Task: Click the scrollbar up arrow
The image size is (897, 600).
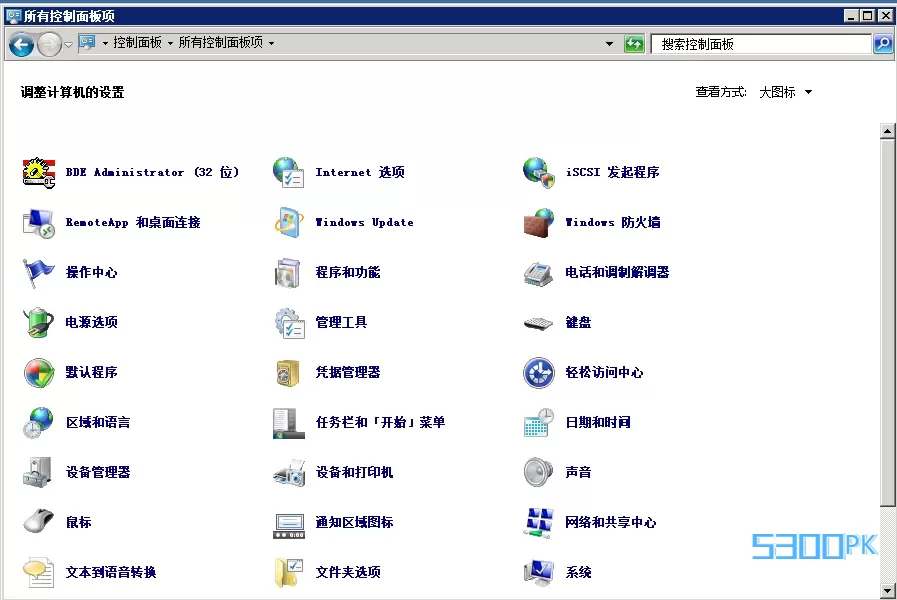Action: (x=887, y=131)
